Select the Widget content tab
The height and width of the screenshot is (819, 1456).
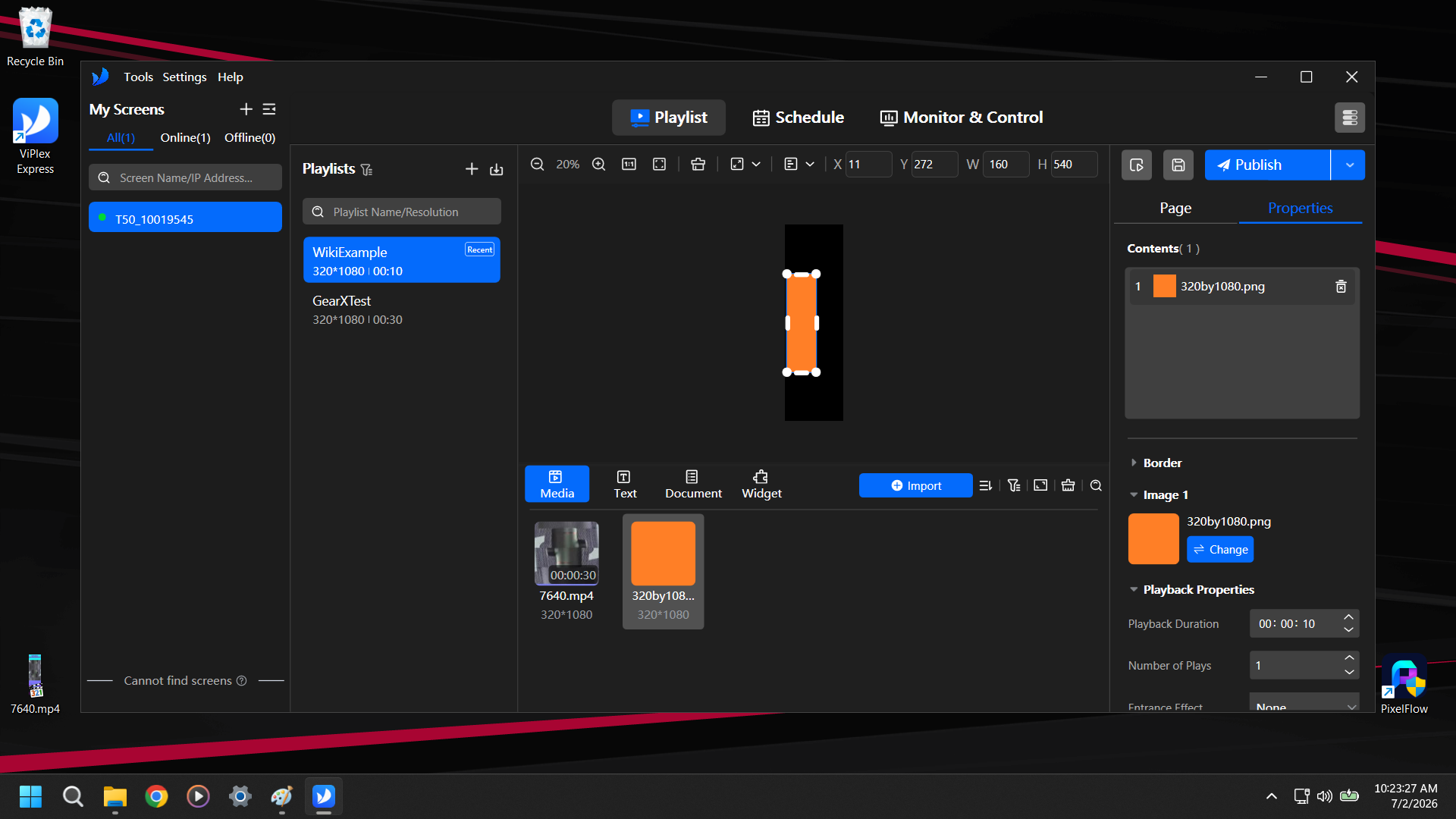point(761,484)
